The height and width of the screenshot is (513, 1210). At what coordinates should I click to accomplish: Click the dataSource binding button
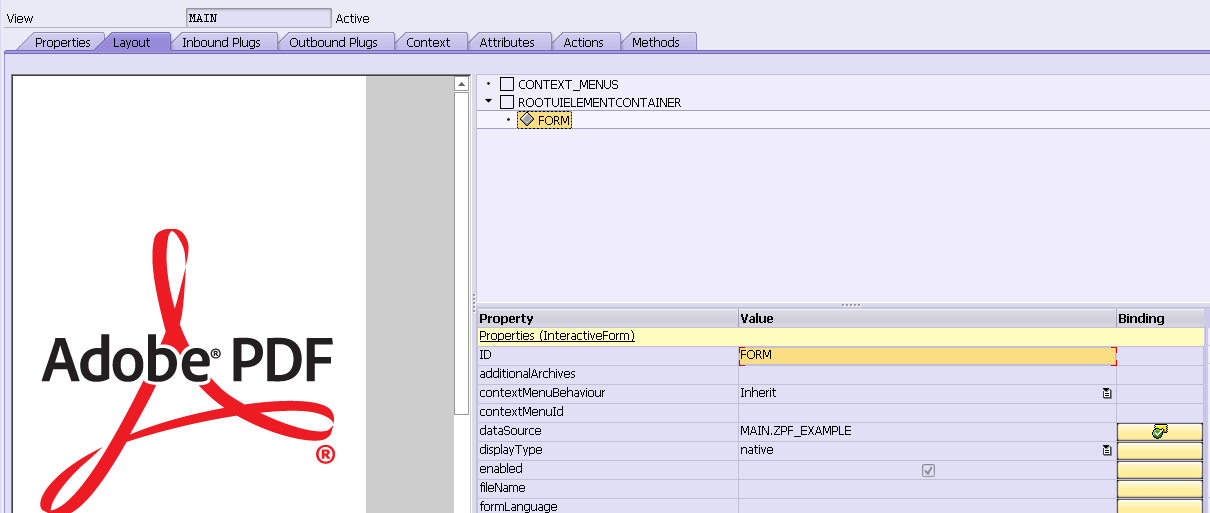pyautogui.click(x=1160, y=431)
